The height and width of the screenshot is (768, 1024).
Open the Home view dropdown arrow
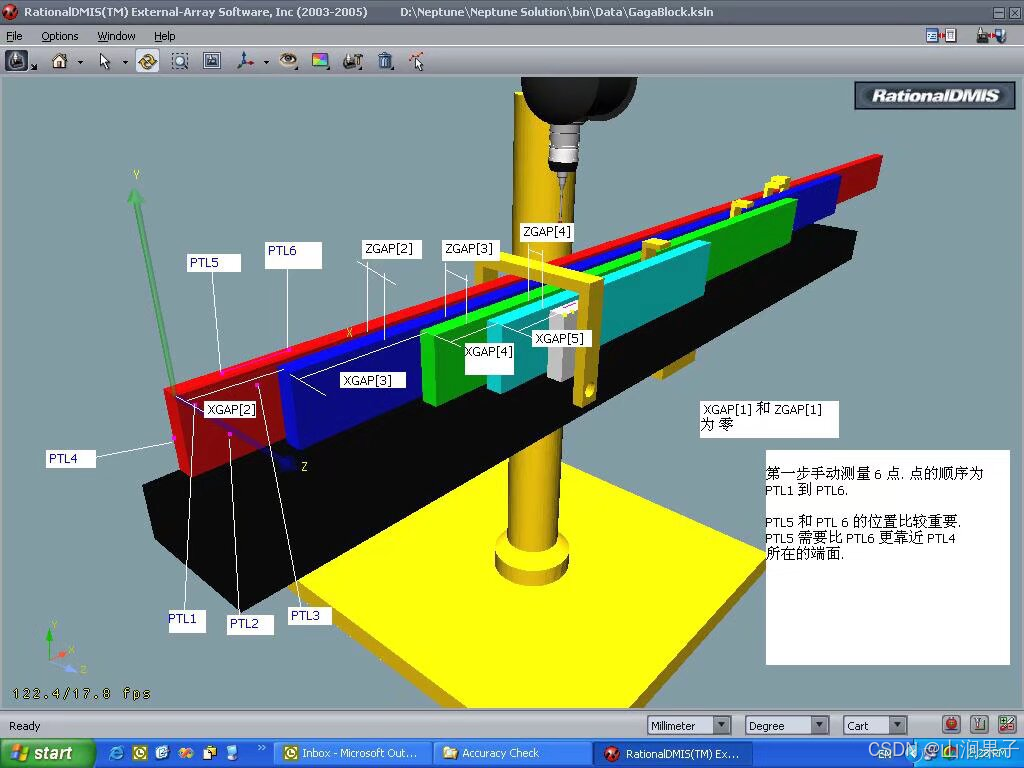(x=80, y=62)
